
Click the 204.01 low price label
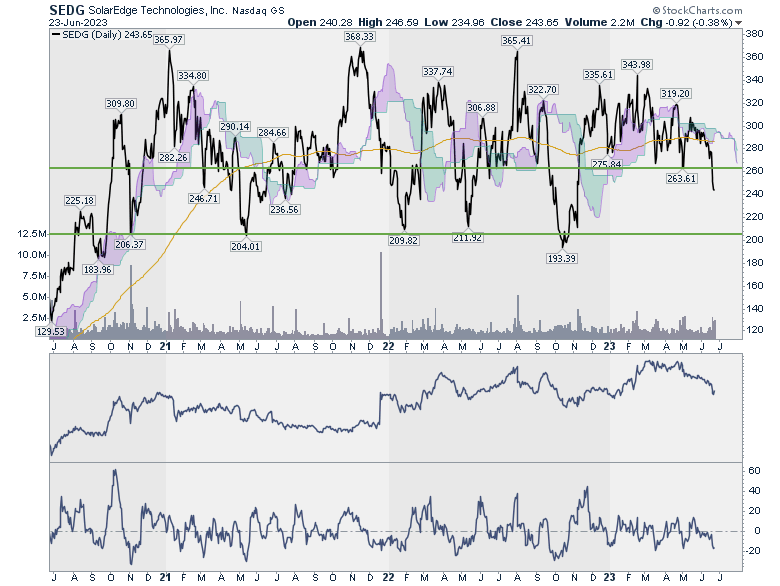click(x=245, y=246)
